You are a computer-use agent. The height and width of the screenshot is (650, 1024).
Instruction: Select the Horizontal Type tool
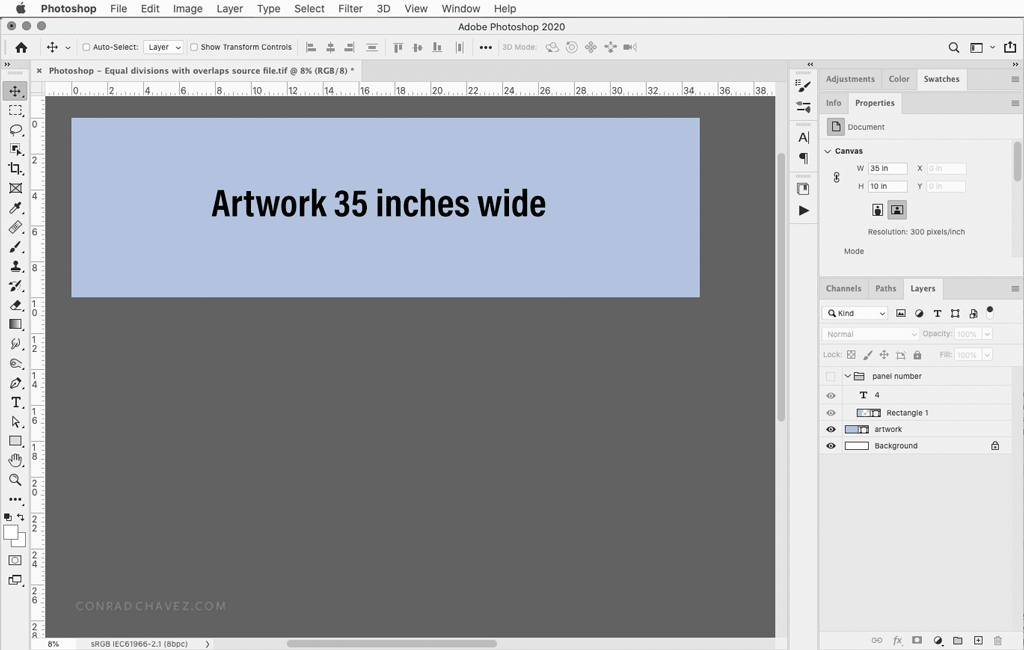16,402
